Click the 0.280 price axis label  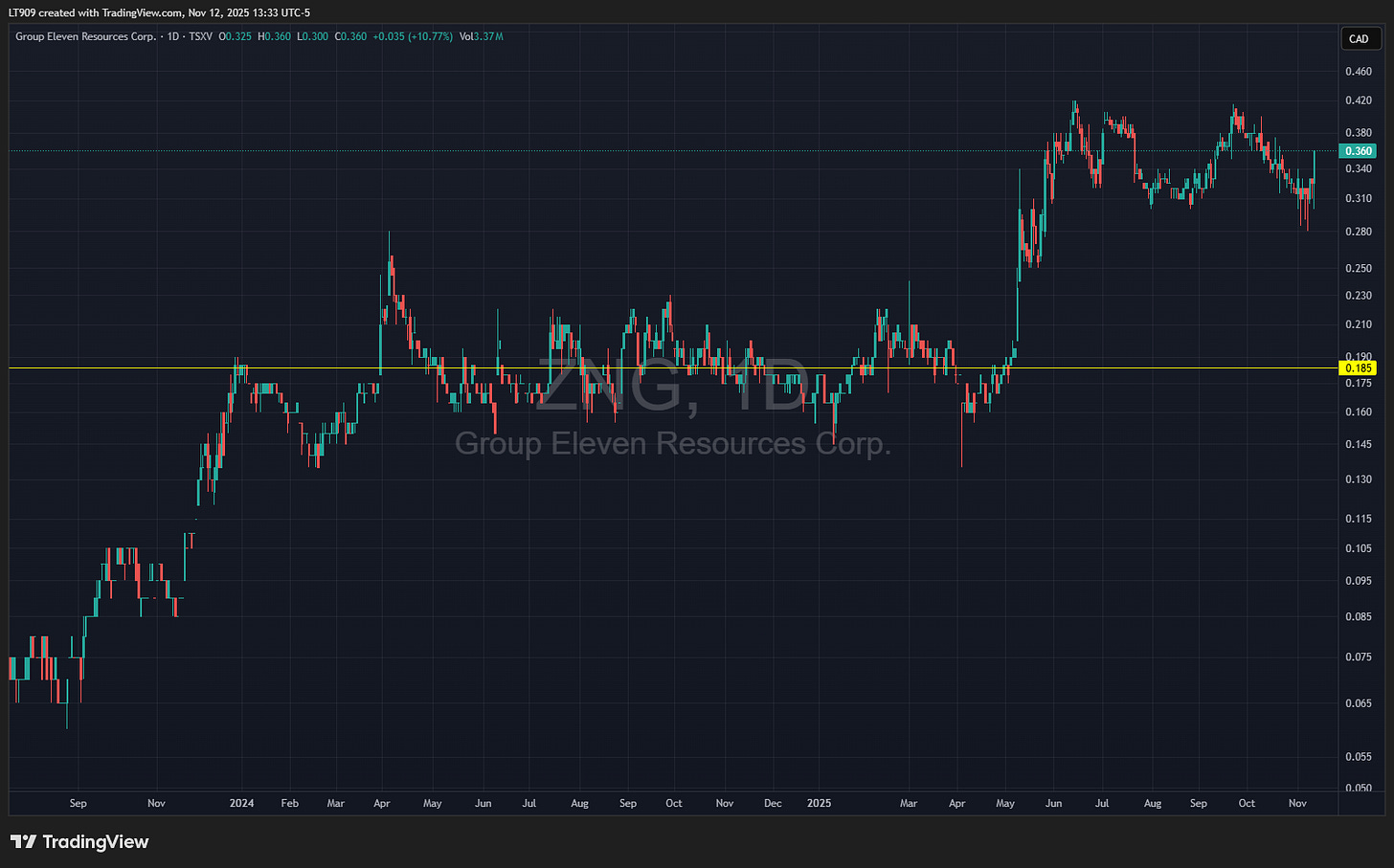[1359, 232]
